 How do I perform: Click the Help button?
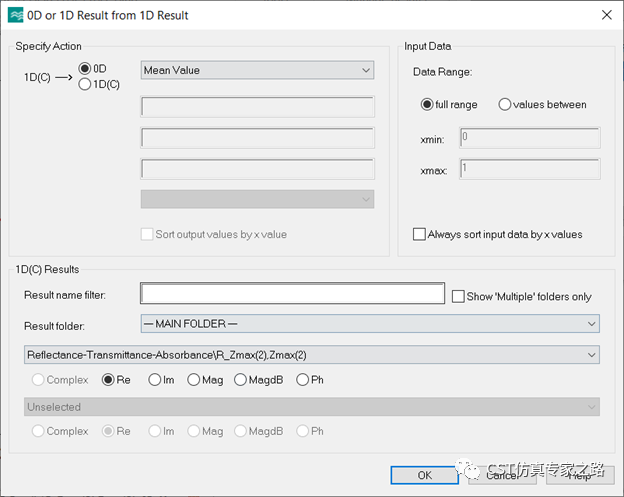[x=580, y=475]
